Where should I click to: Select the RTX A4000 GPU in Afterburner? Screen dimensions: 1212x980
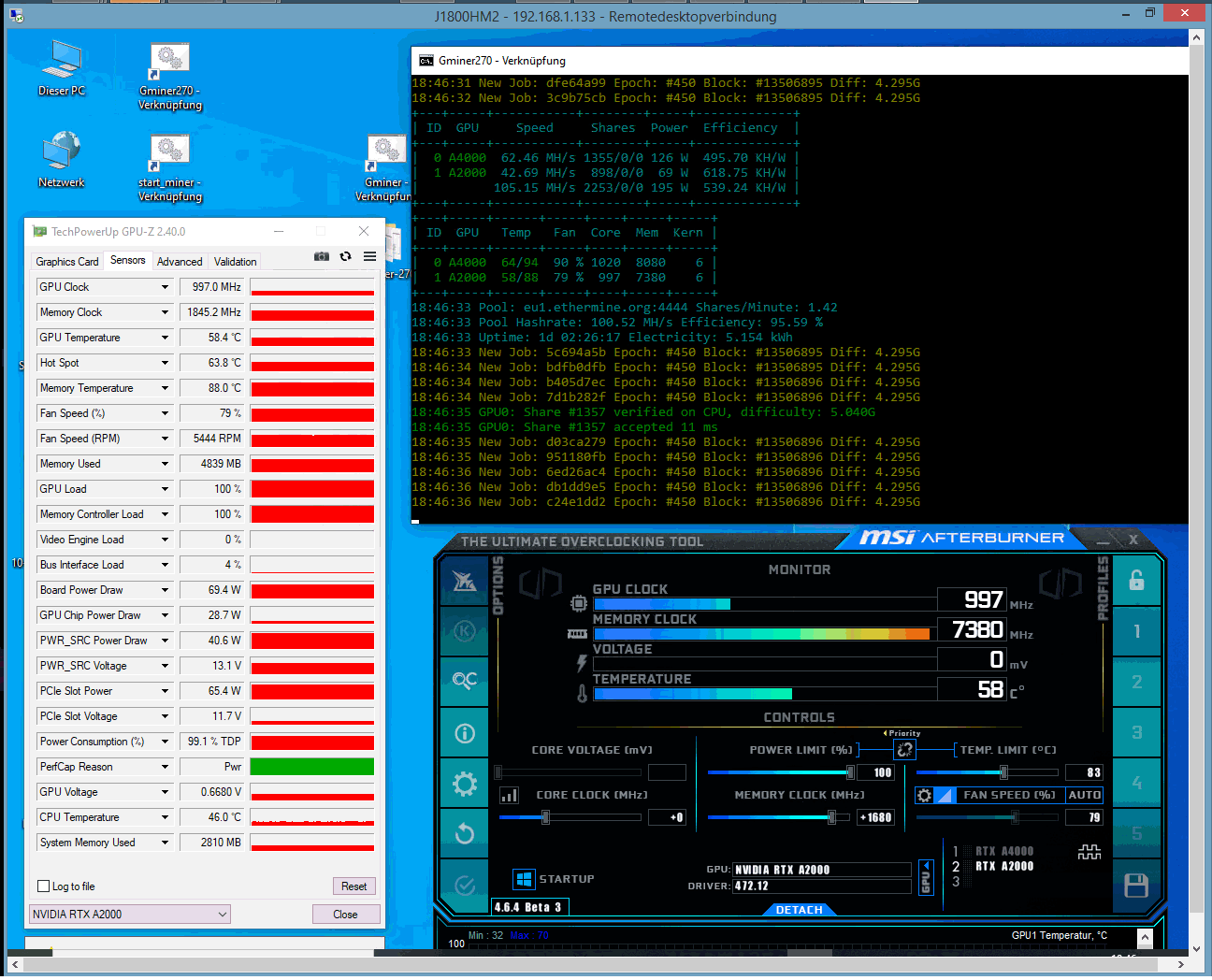(1003, 851)
